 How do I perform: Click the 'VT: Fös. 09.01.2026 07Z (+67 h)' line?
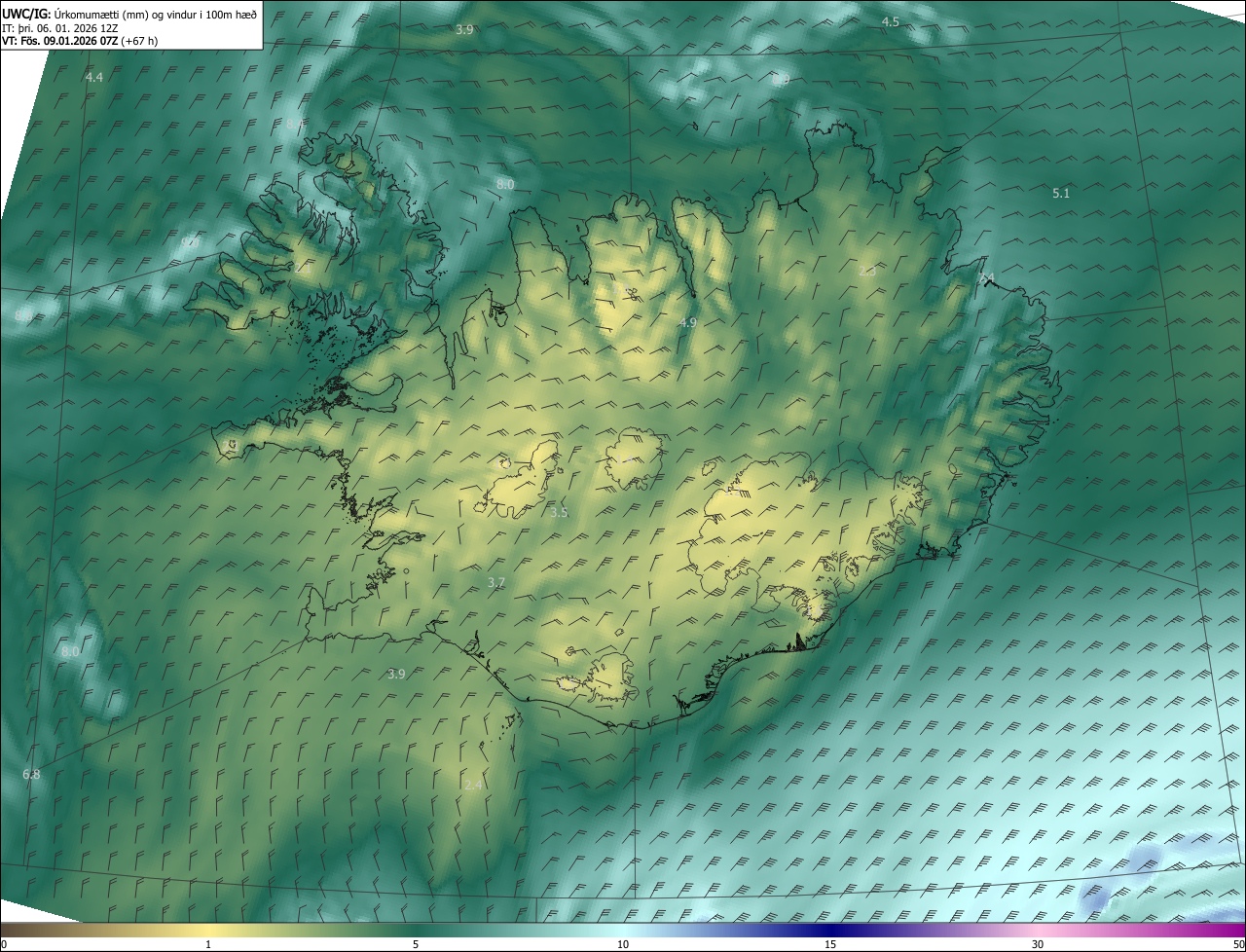80,41
